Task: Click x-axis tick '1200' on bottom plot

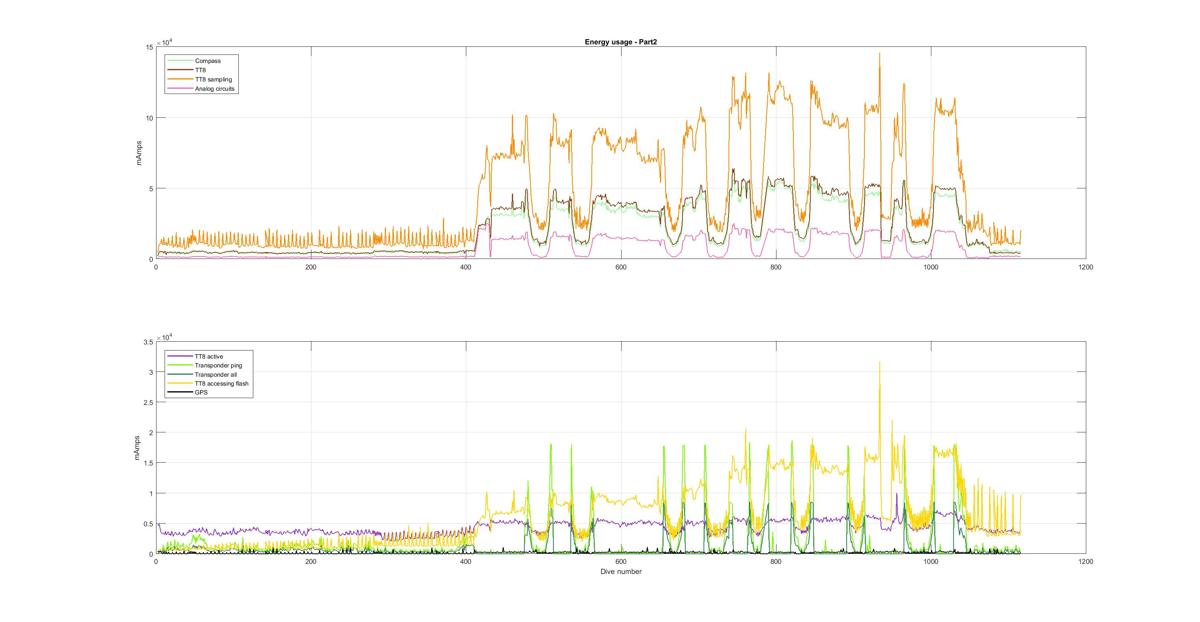Action: coord(1086,562)
